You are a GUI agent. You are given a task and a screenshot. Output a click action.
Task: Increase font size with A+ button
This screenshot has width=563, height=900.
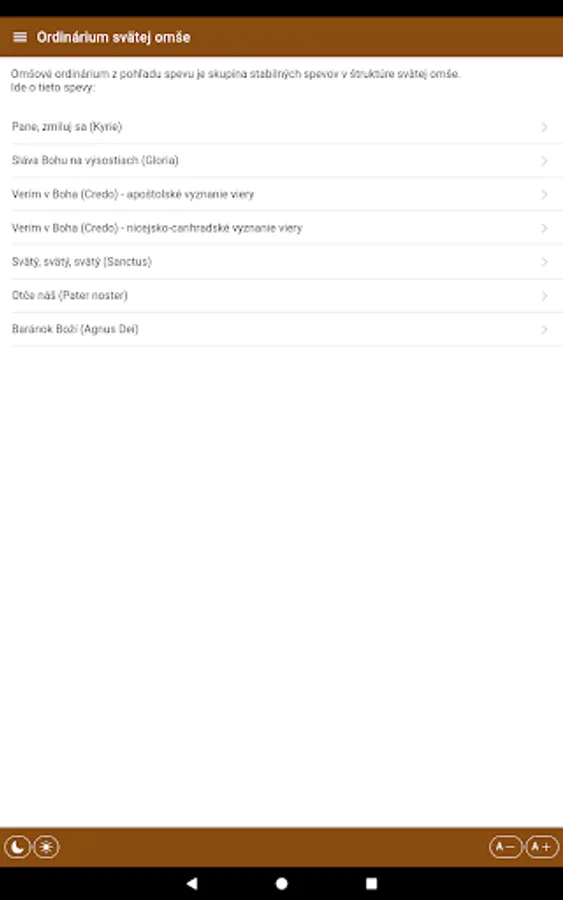point(542,847)
